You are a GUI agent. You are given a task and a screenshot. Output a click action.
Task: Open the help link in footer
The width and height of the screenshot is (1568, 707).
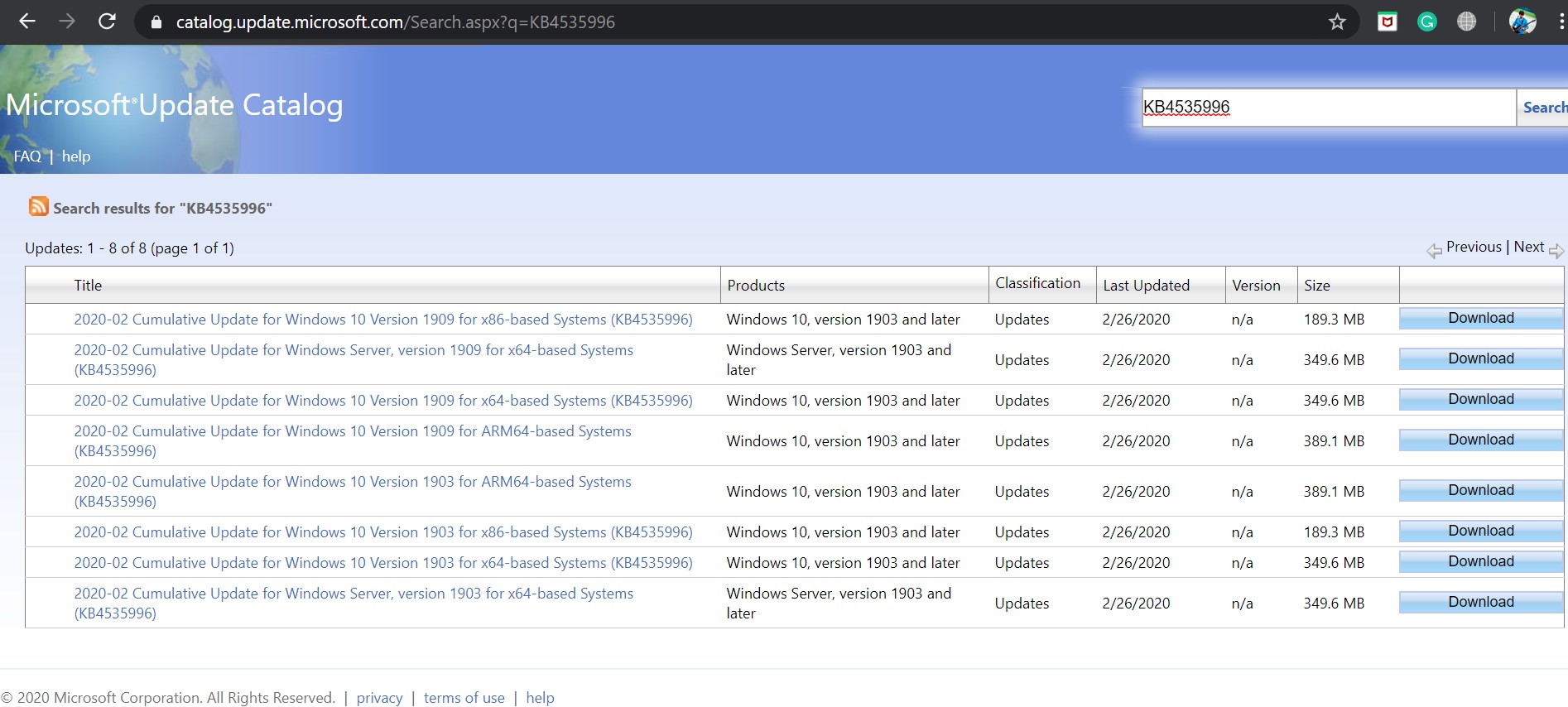click(x=540, y=698)
